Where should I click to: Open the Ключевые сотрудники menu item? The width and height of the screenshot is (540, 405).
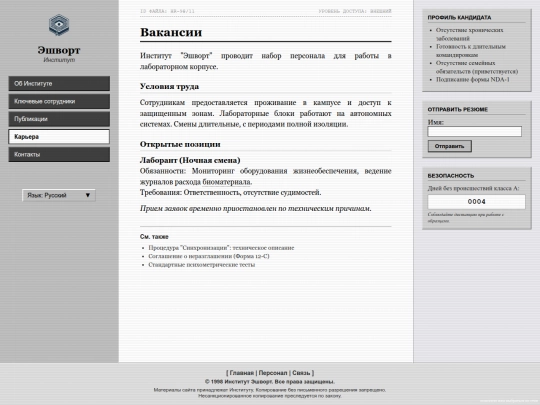(59, 101)
